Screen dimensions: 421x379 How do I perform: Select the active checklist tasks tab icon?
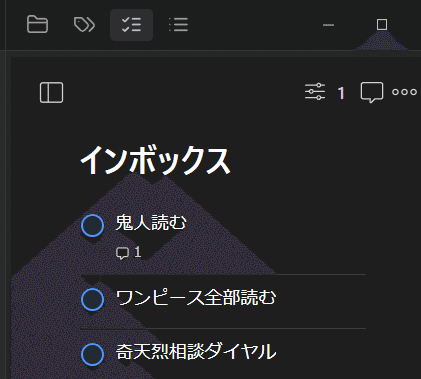tap(131, 25)
